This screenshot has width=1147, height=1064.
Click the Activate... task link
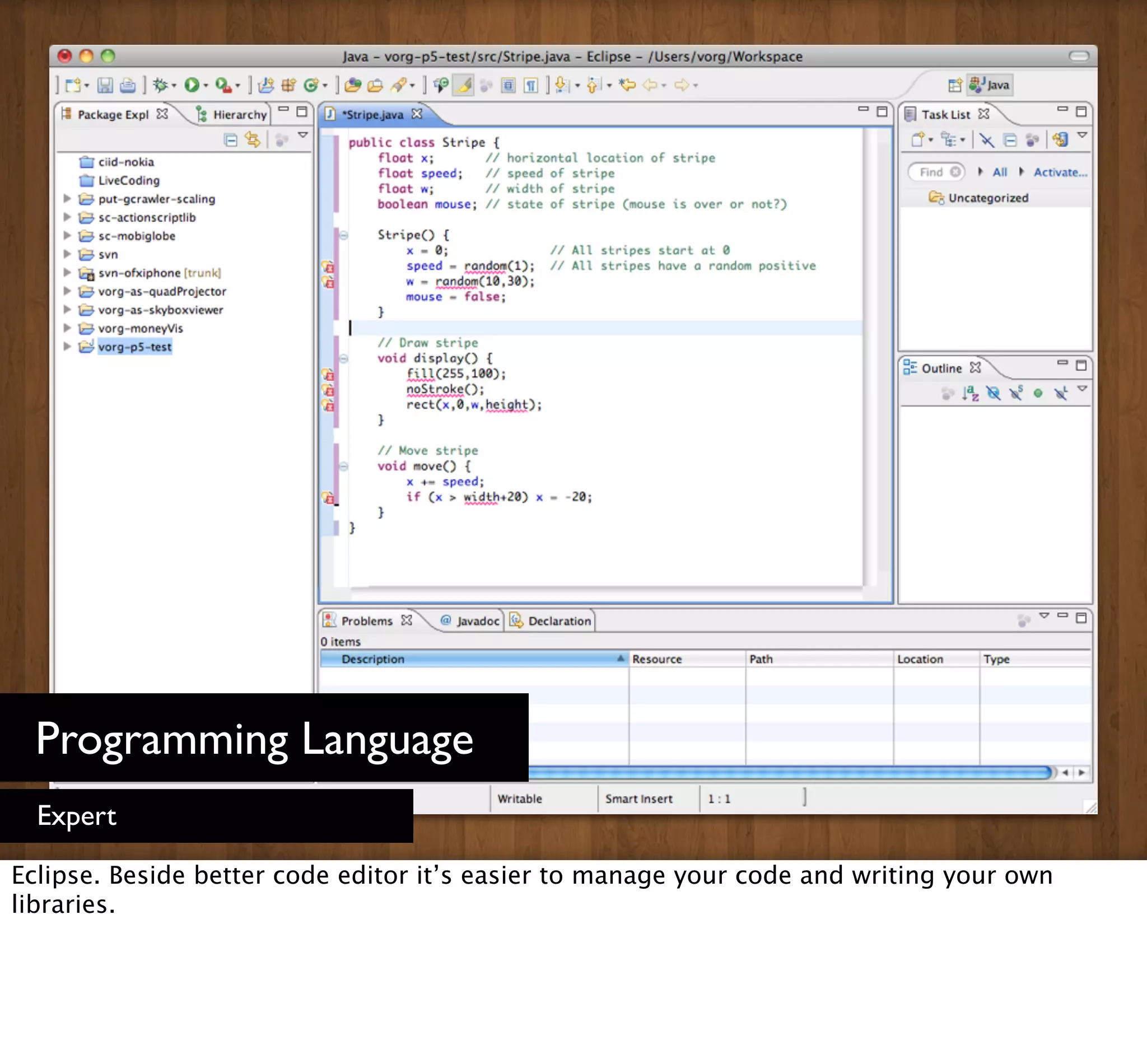coord(1060,172)
